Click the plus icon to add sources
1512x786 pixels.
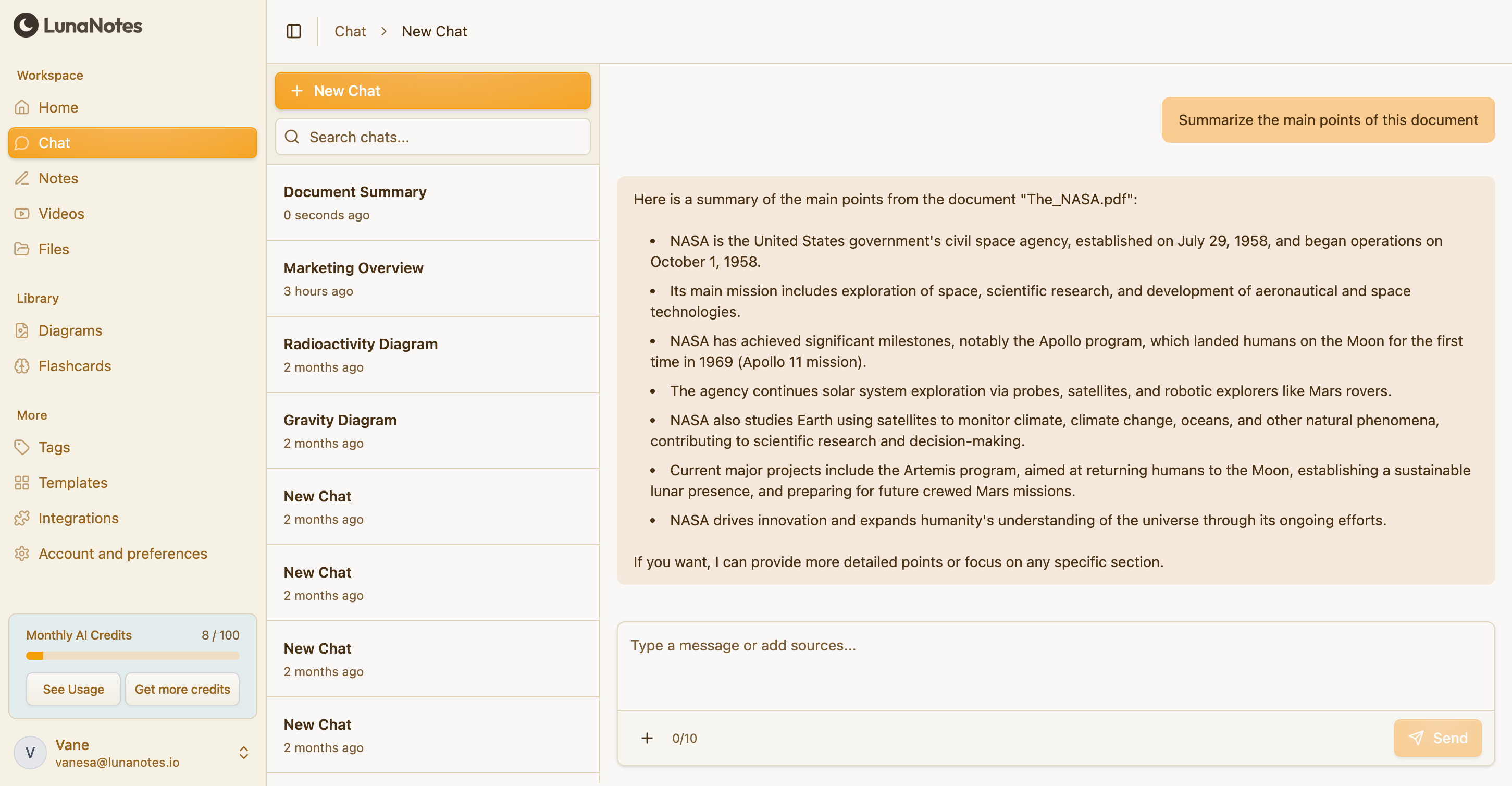coord(647,738)
